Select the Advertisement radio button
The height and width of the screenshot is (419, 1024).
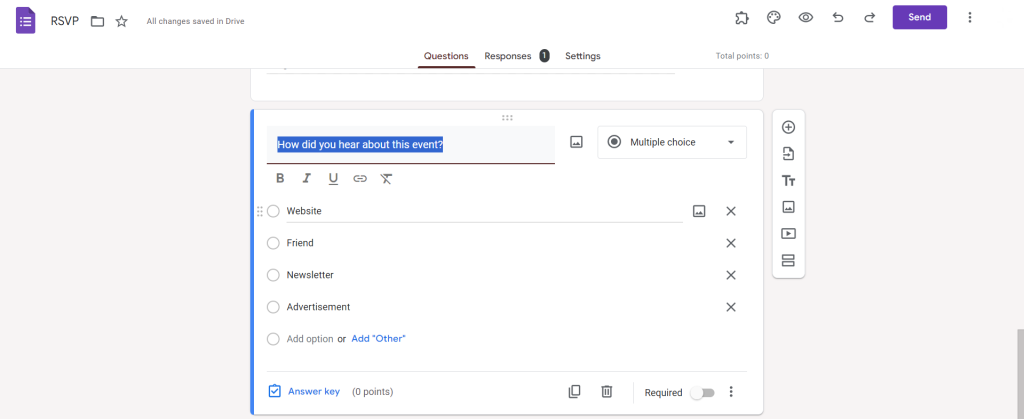[x=273, y=307]
